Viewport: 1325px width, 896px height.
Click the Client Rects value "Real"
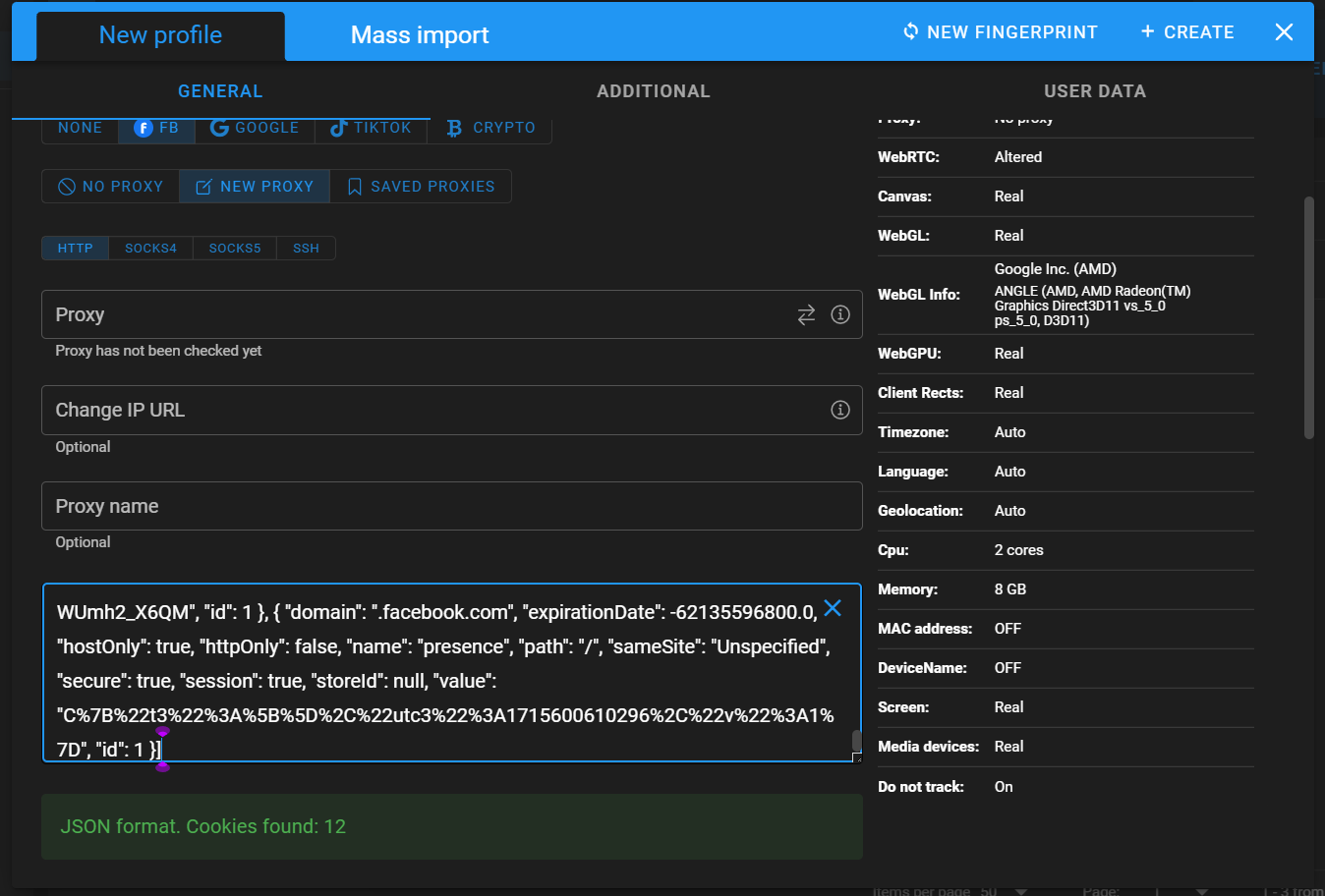[x=1009, y=393]
